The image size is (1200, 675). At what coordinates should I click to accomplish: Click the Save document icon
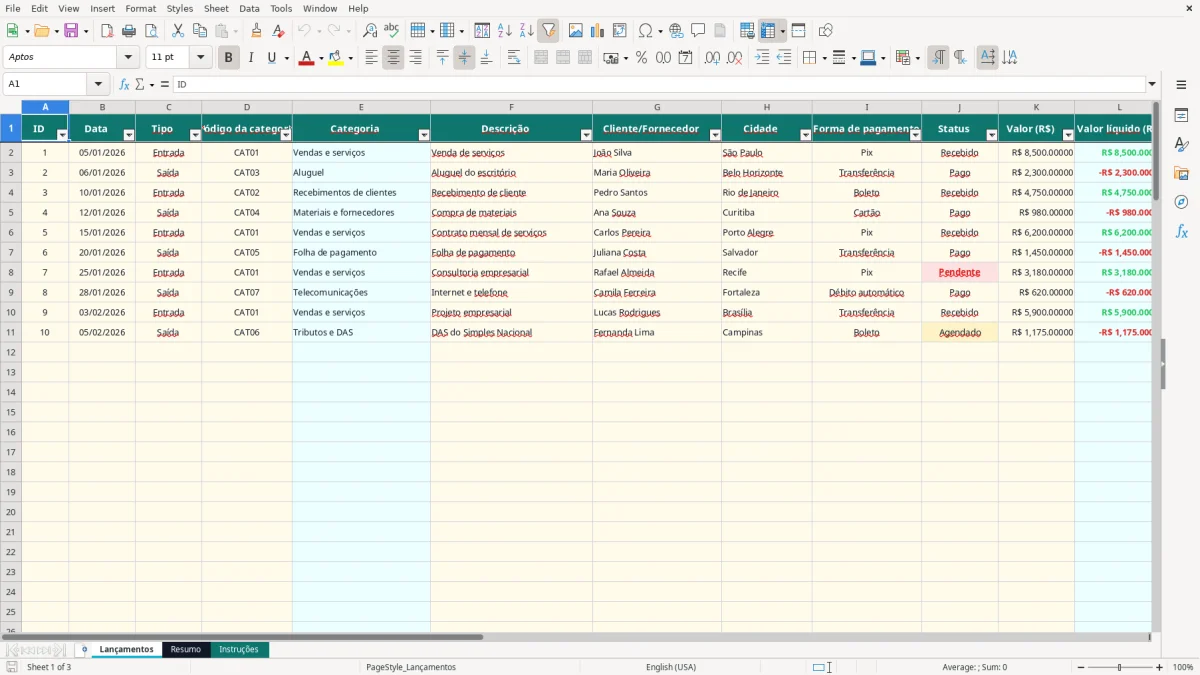tap(71, 31)
